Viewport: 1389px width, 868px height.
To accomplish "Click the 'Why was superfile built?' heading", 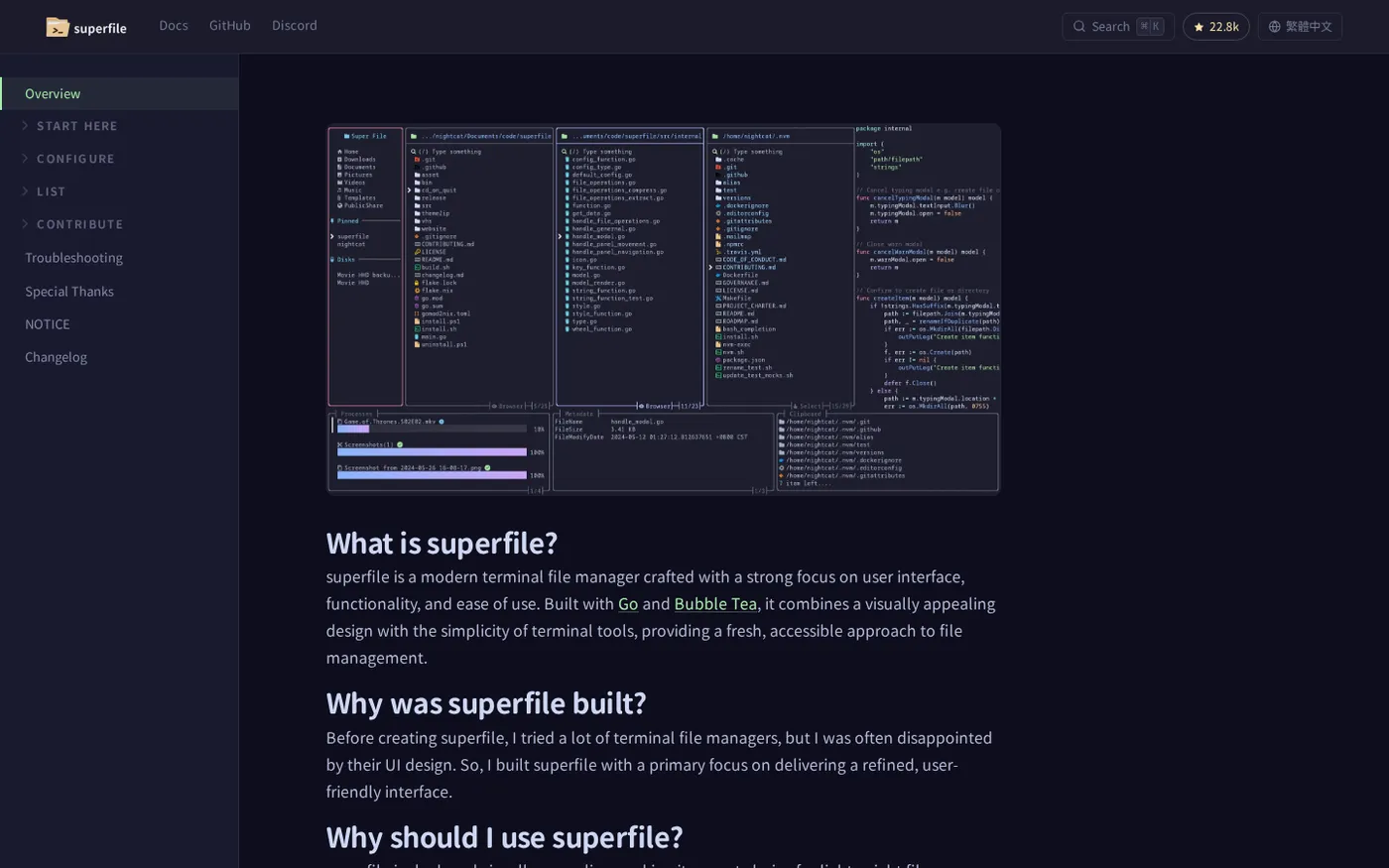I will tap(486, 703).
